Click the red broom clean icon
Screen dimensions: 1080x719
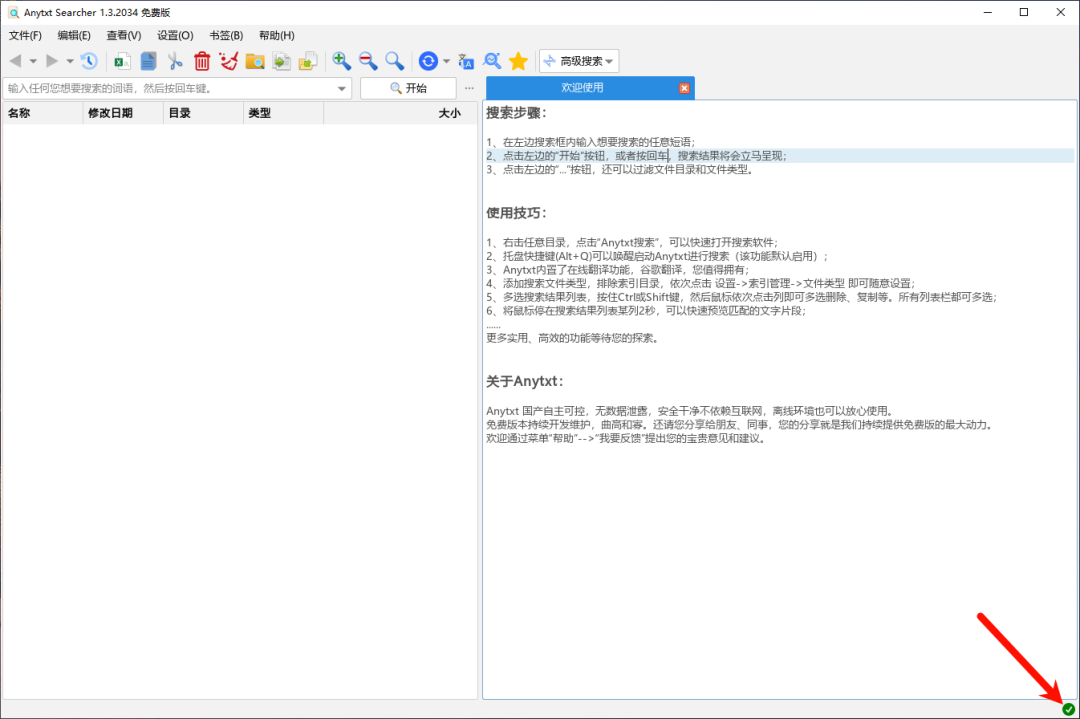coord(229,61)
